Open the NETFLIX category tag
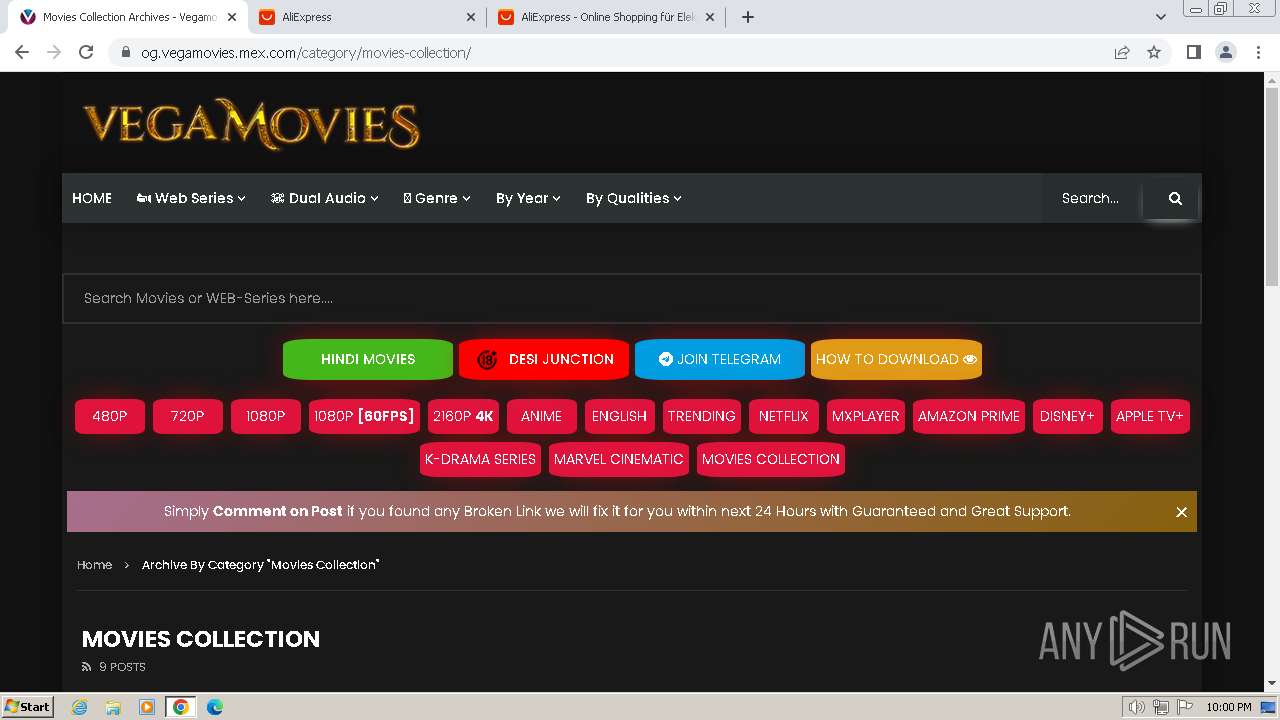Image resolution: width=1280 pixels, height=720 pixels. [x=783, y=416]
